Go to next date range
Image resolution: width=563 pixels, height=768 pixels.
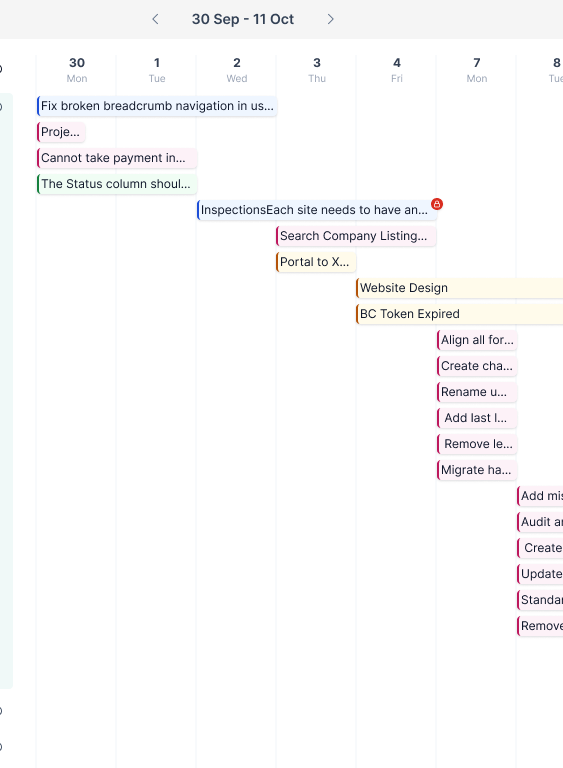(331, 19)
